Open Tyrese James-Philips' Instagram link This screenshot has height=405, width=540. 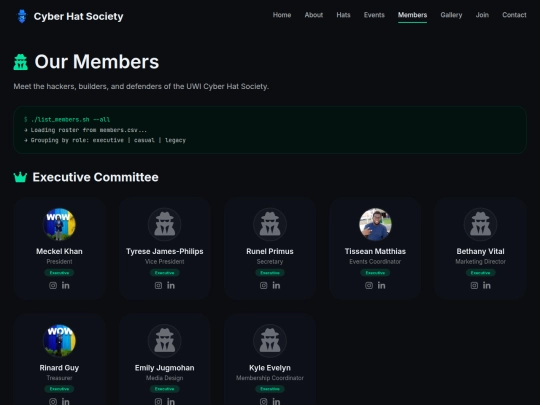(x=158, y=285)
